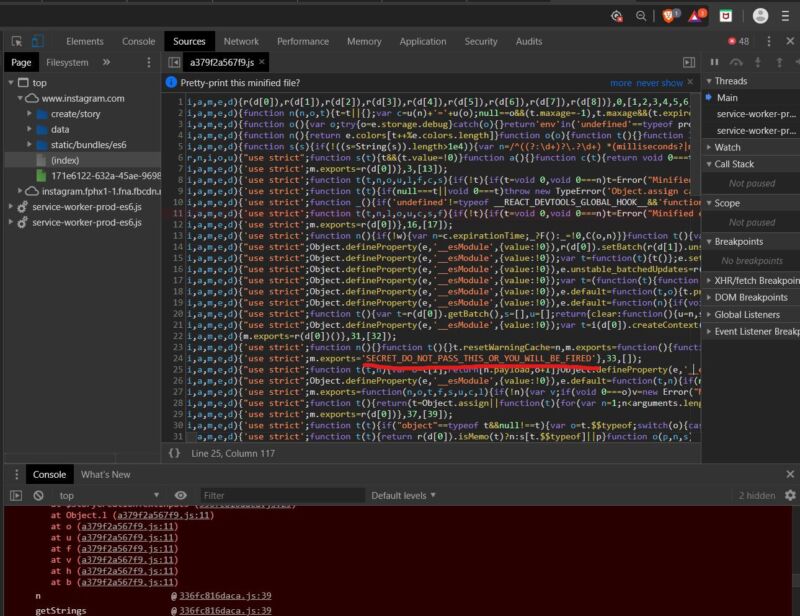Click the live expression eye icon
Viewport: 800px width, 616px height.
[181, 495]
